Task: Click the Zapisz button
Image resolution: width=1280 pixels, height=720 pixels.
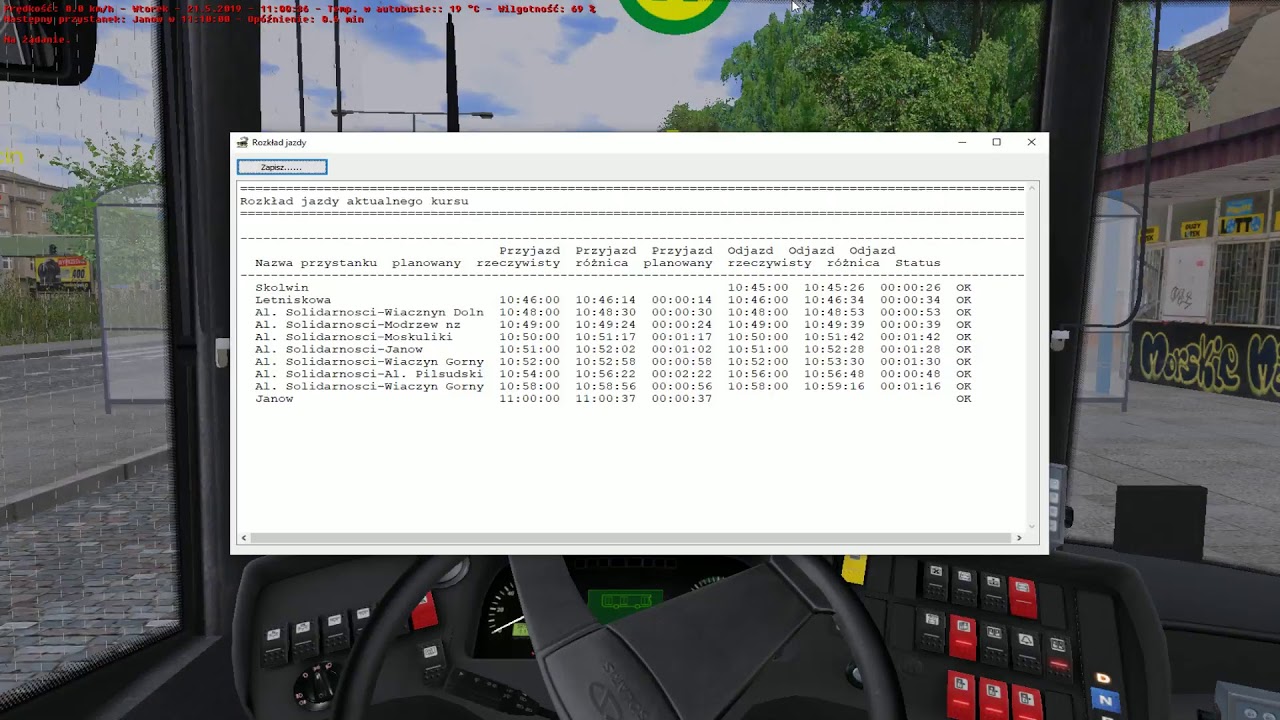Action: click(x=282, y=167)
